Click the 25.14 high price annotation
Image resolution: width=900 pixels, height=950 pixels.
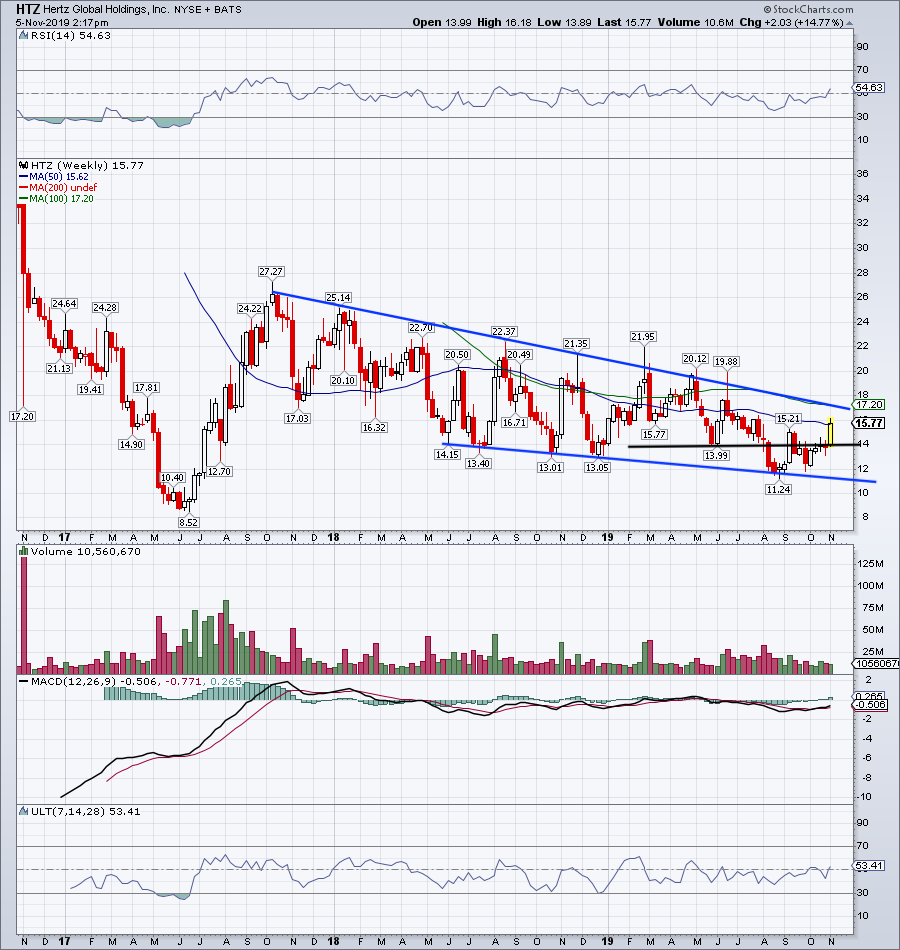[x=338, y=297]
